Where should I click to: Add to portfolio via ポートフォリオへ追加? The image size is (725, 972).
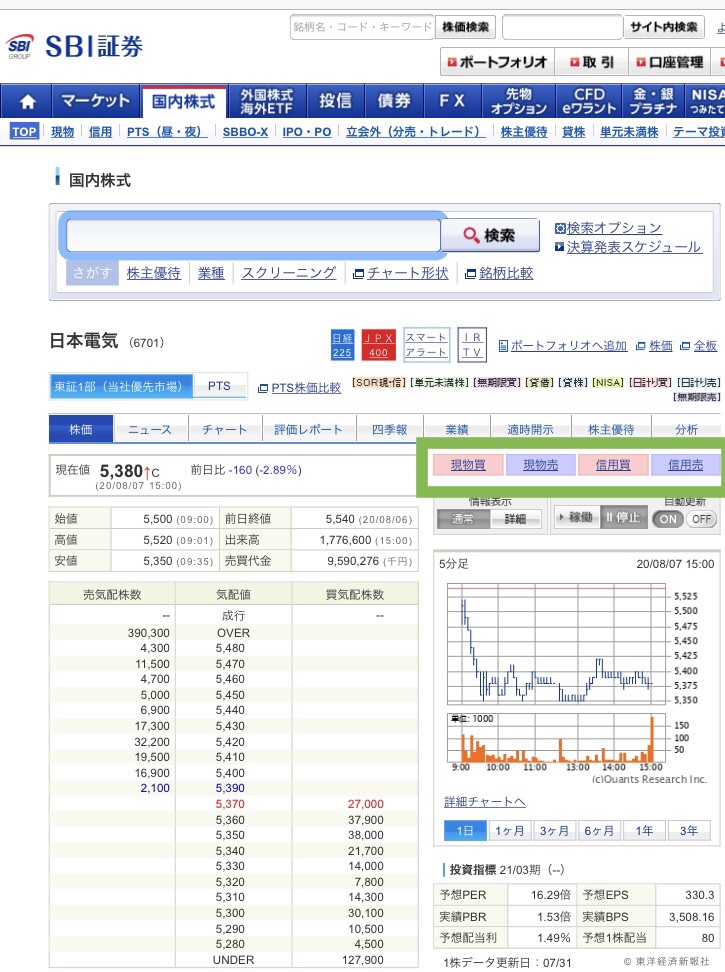pos(563,346)
